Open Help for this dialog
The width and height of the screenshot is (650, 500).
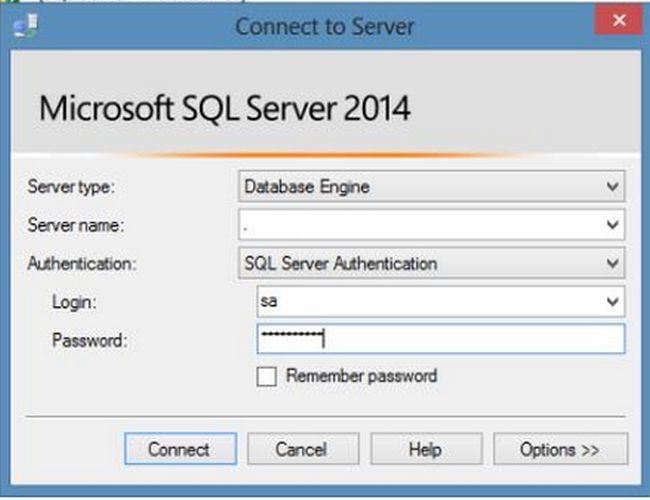[x=425, y=449]
